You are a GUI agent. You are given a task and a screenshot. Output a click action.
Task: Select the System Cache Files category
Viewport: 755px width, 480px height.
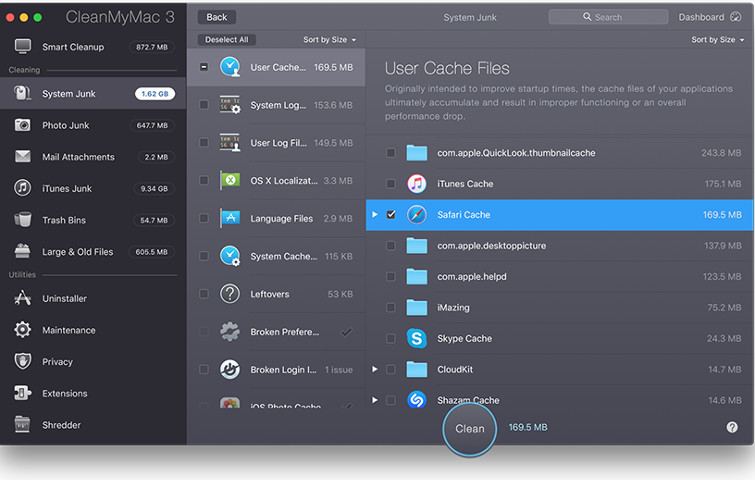coord(276,256)
